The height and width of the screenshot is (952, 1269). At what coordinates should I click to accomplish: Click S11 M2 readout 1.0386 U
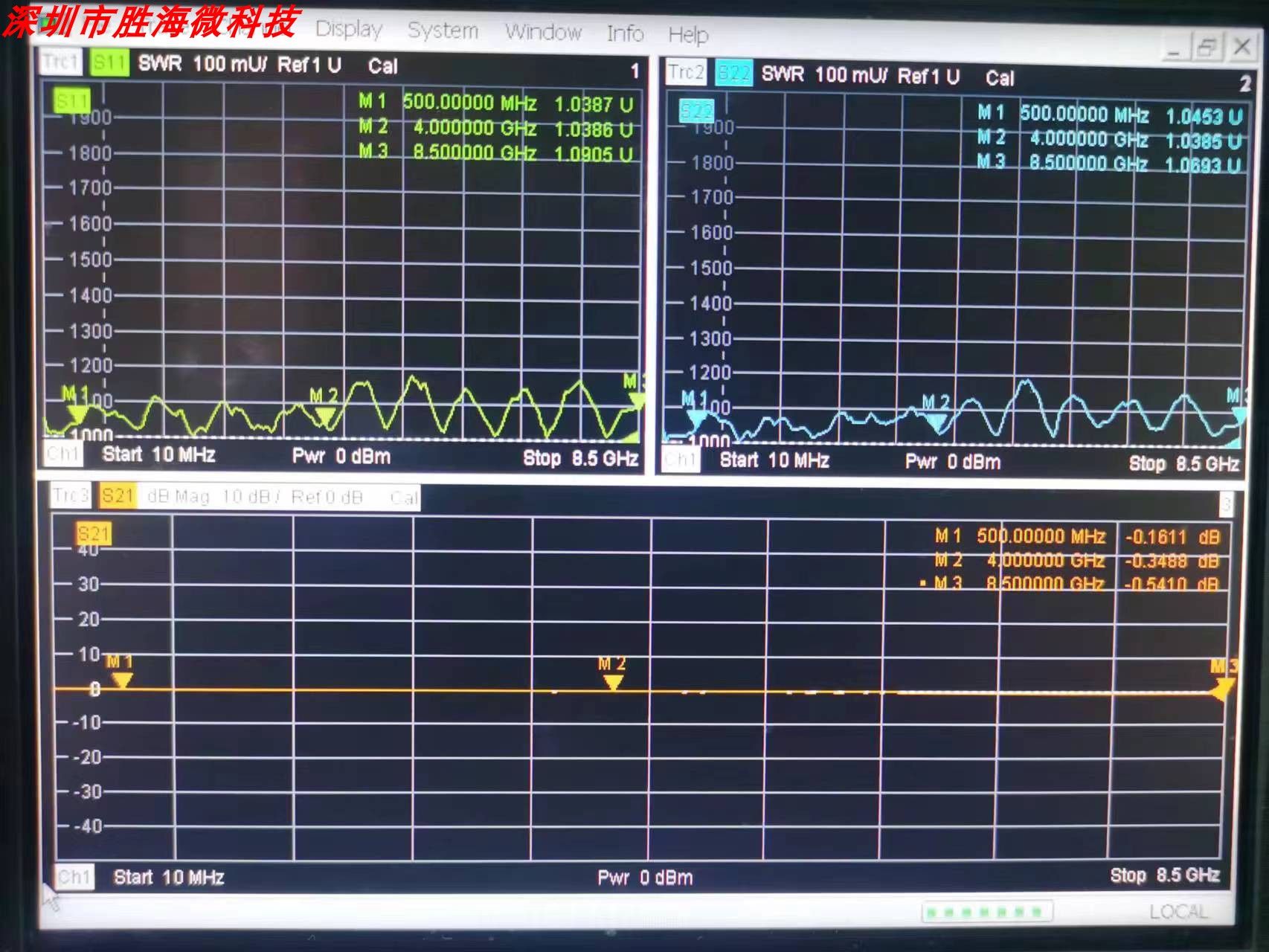click(594, 129)
